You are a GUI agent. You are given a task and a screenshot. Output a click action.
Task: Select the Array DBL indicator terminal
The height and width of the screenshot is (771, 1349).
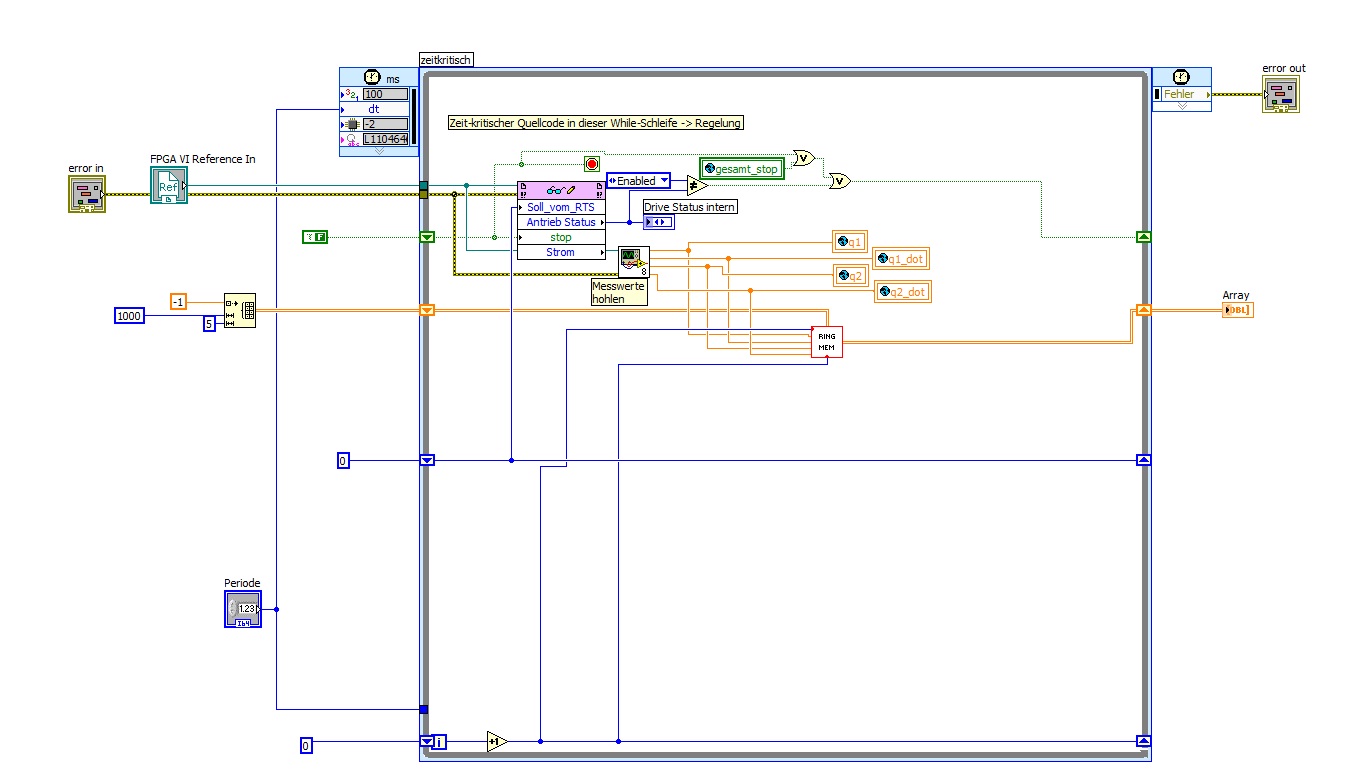1237,310
